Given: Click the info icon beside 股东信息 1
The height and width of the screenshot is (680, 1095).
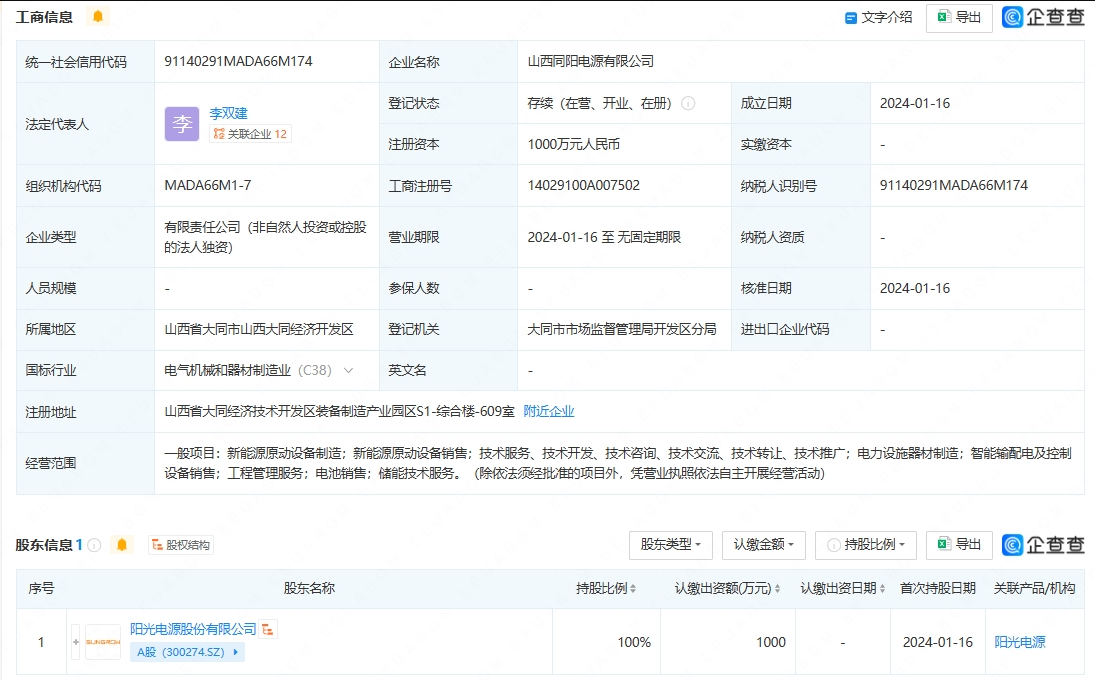Looking at the screenshot, I should tap(94, 545).
